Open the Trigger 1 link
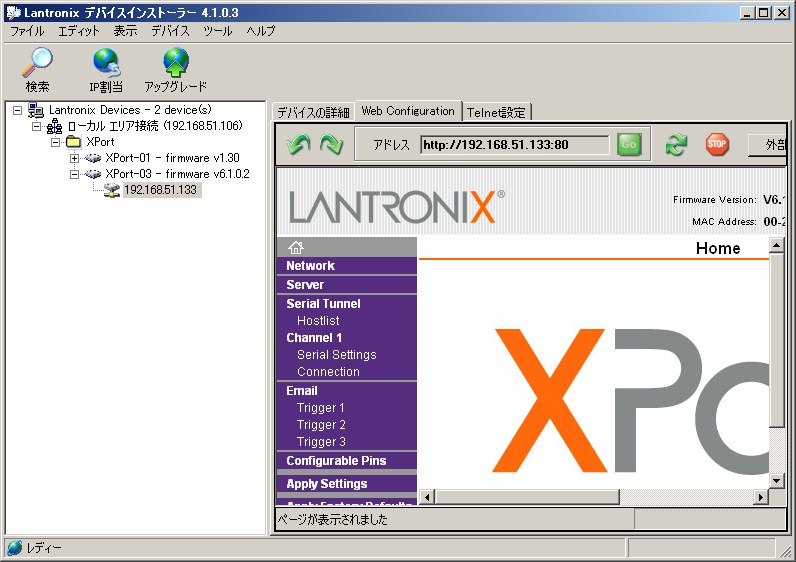The image size is (796, 562). tap(321, 408)
